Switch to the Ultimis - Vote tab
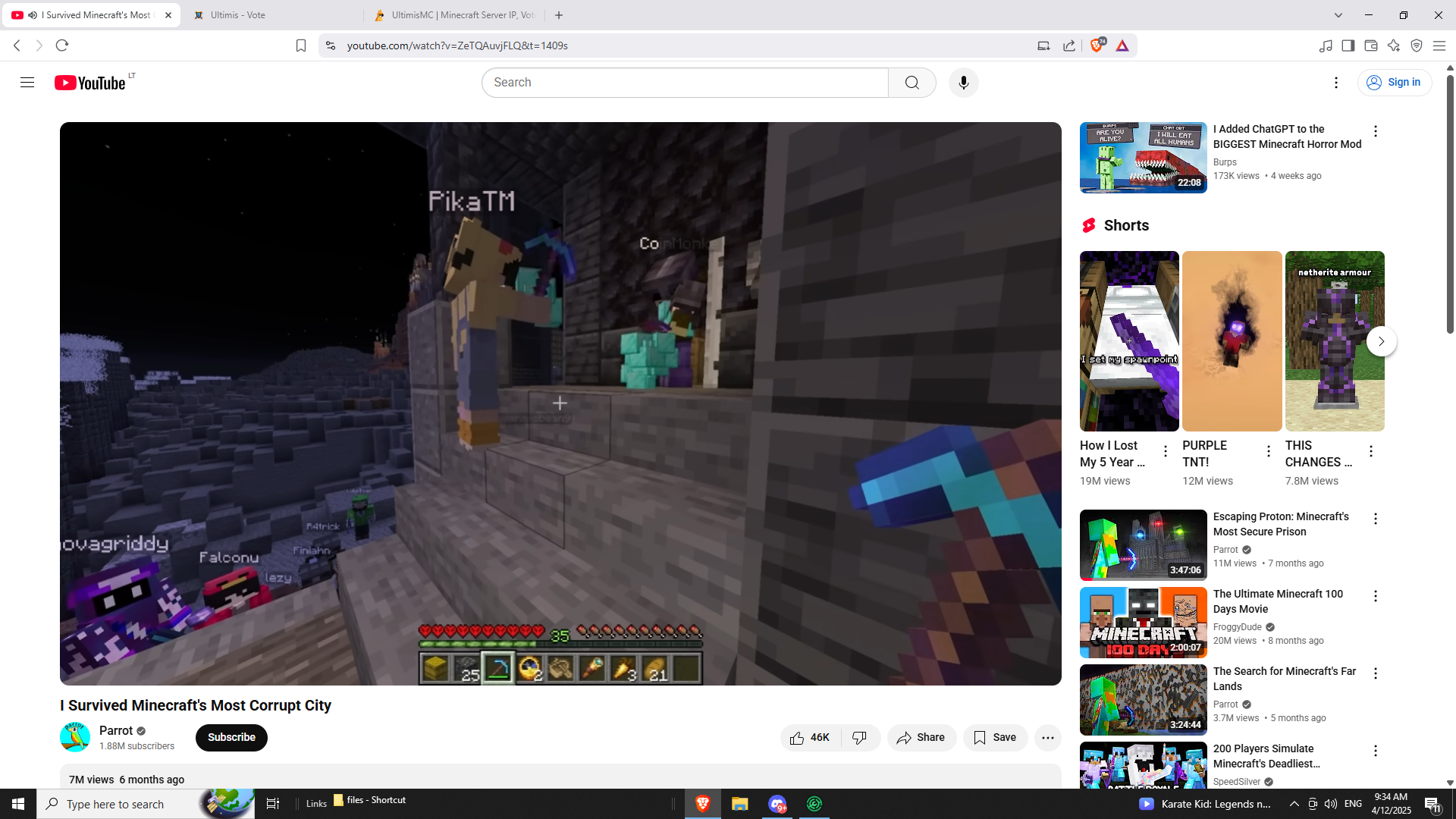Viewport: 1456px width, 819px height. (x=271, y=15)
